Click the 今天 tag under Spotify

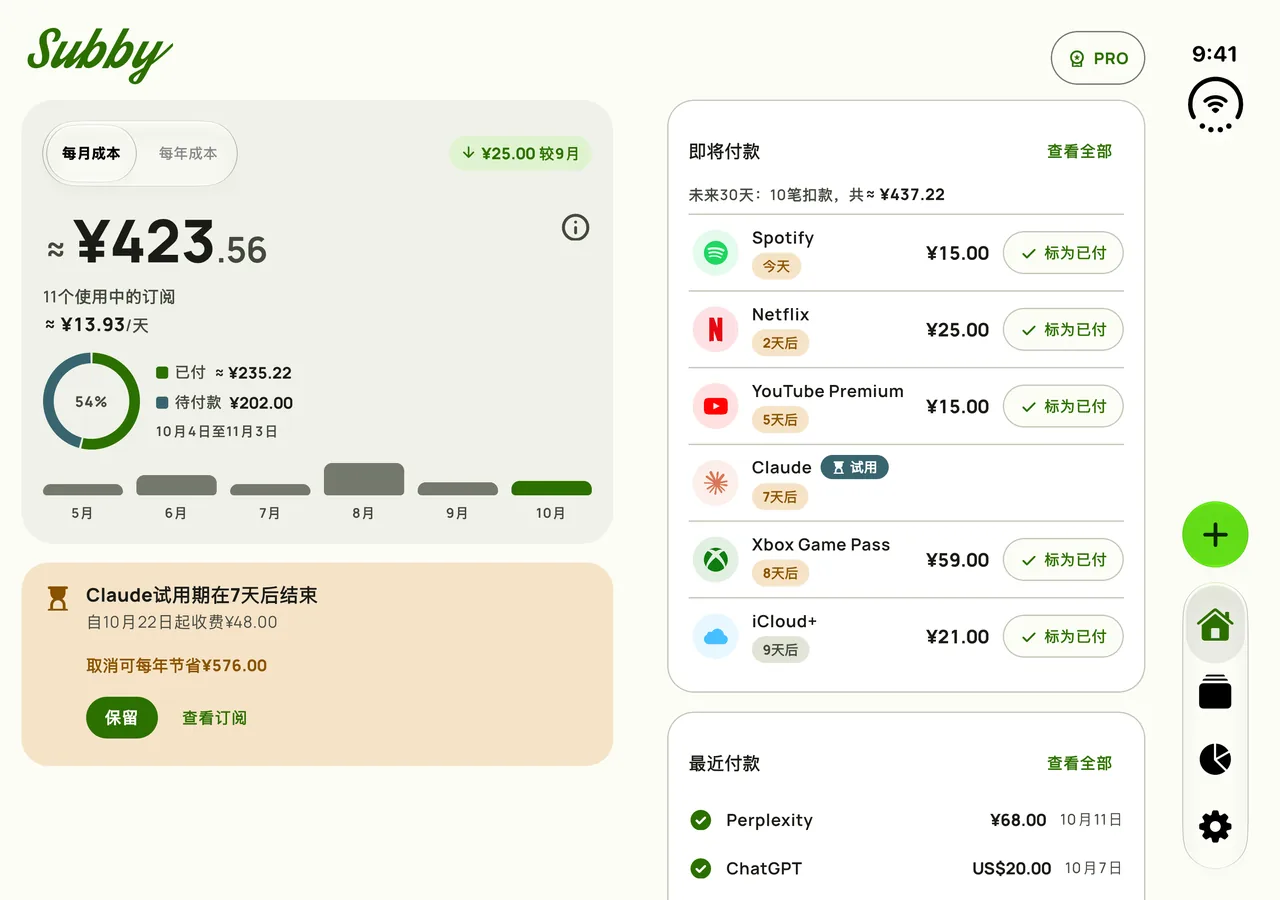tap(776, 266)
